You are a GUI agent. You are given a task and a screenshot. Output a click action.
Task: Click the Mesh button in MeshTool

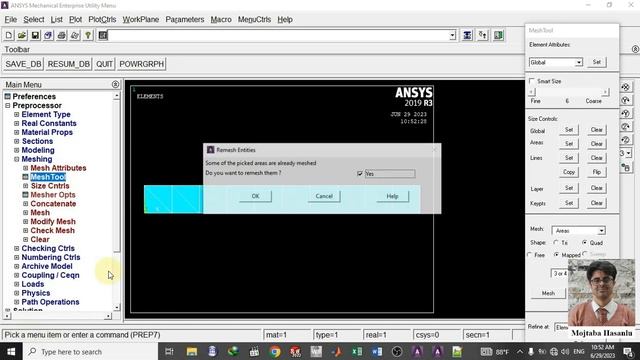(548, 293)
